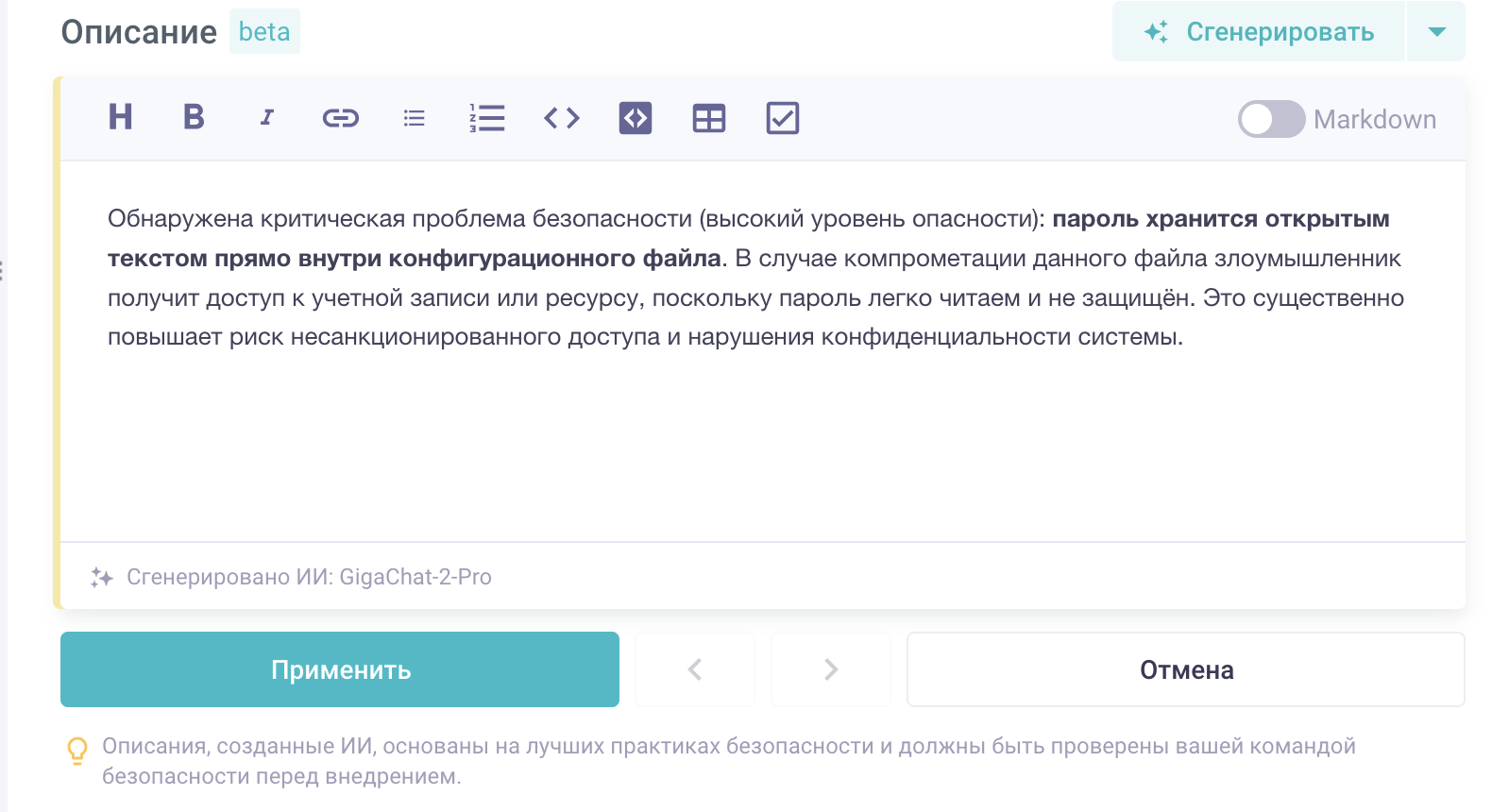Toggle bold formatting in the editor toolbar
1492x812 pixels.
click(194, 118)
